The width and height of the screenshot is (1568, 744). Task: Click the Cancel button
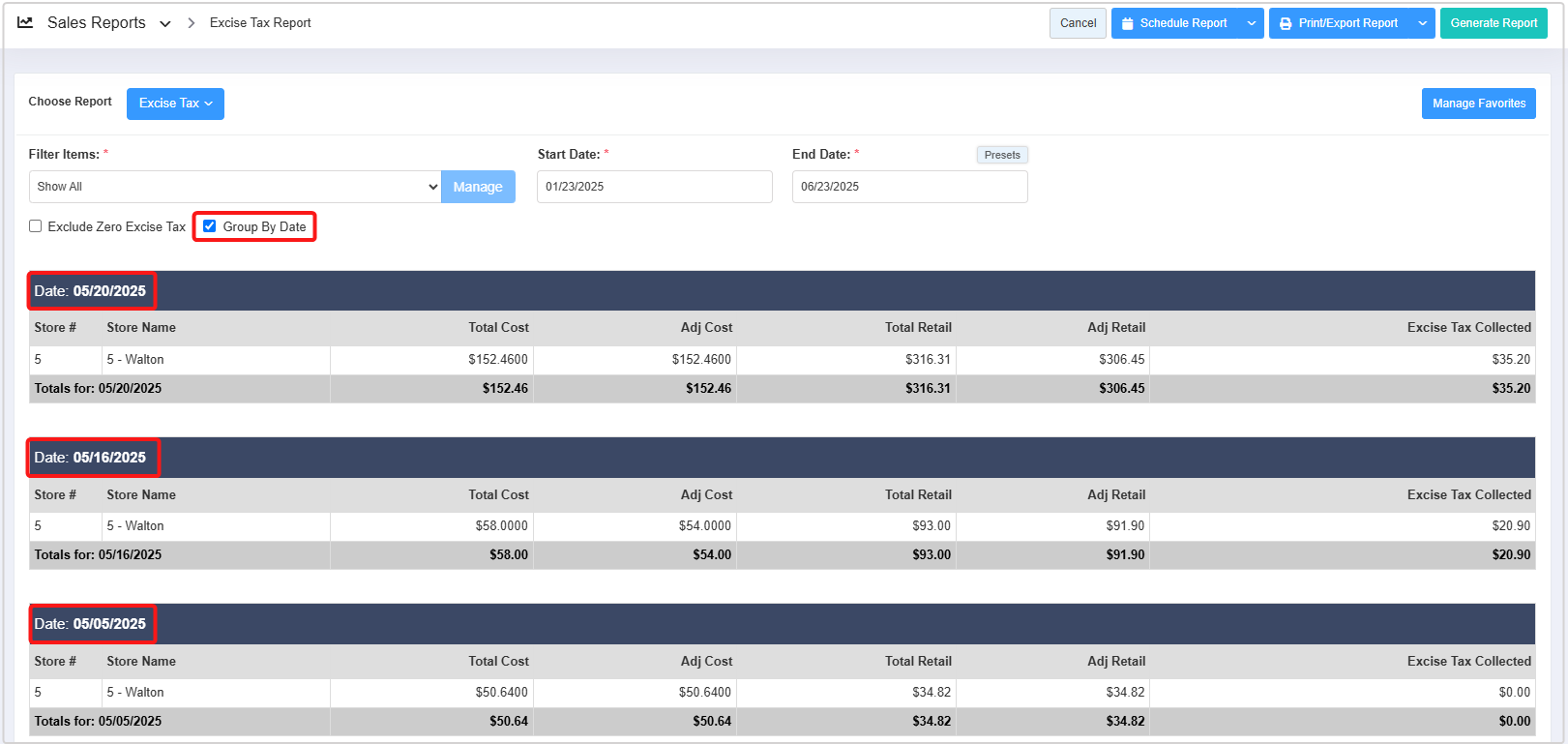point(1078,23)
